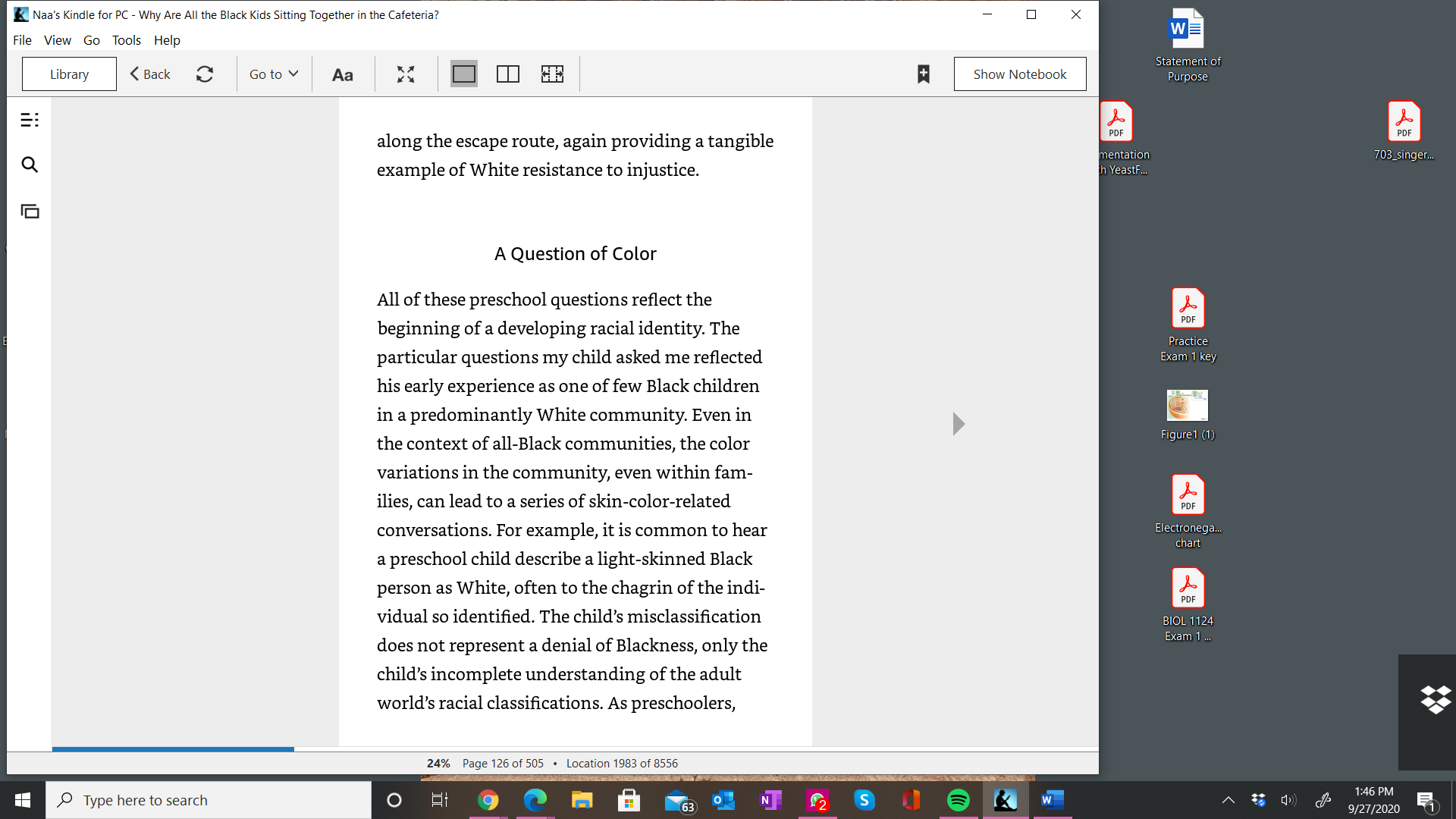Launch Google Chrome from taskbar
1456x819 pixels.
[488, 800]
